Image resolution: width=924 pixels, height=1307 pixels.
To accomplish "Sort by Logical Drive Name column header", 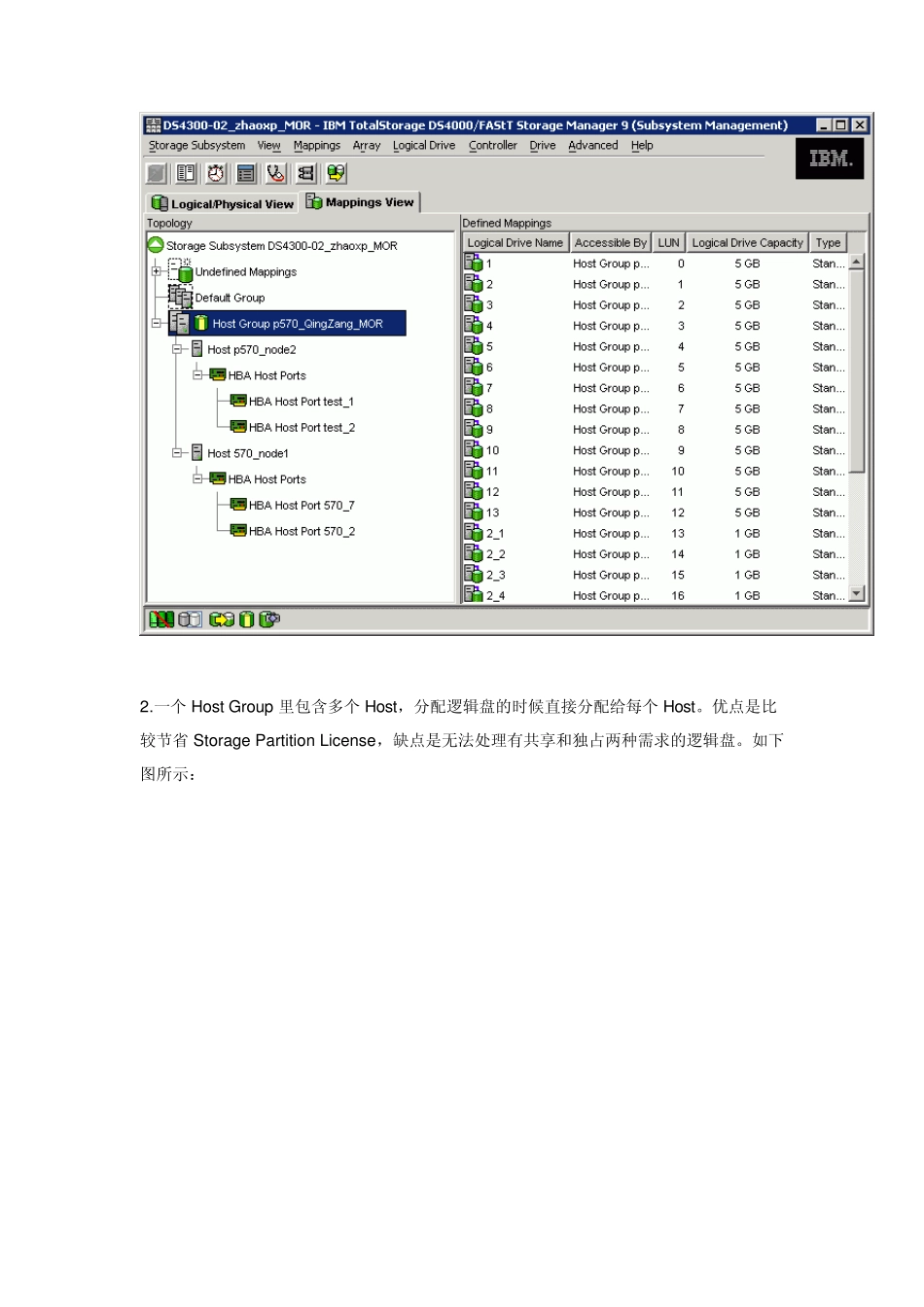I will [x=515, y=243].
